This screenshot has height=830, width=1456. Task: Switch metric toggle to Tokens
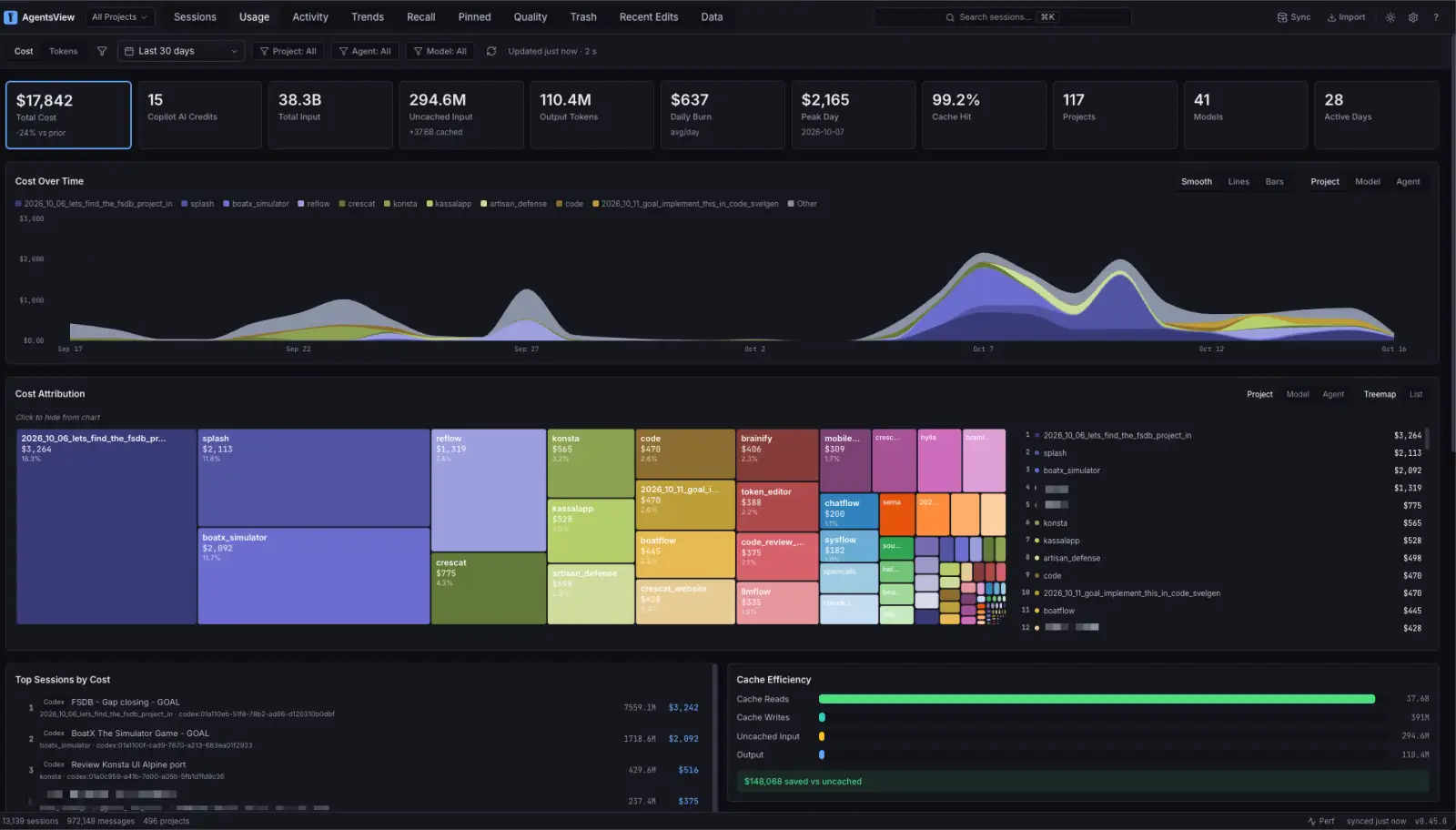63,51
